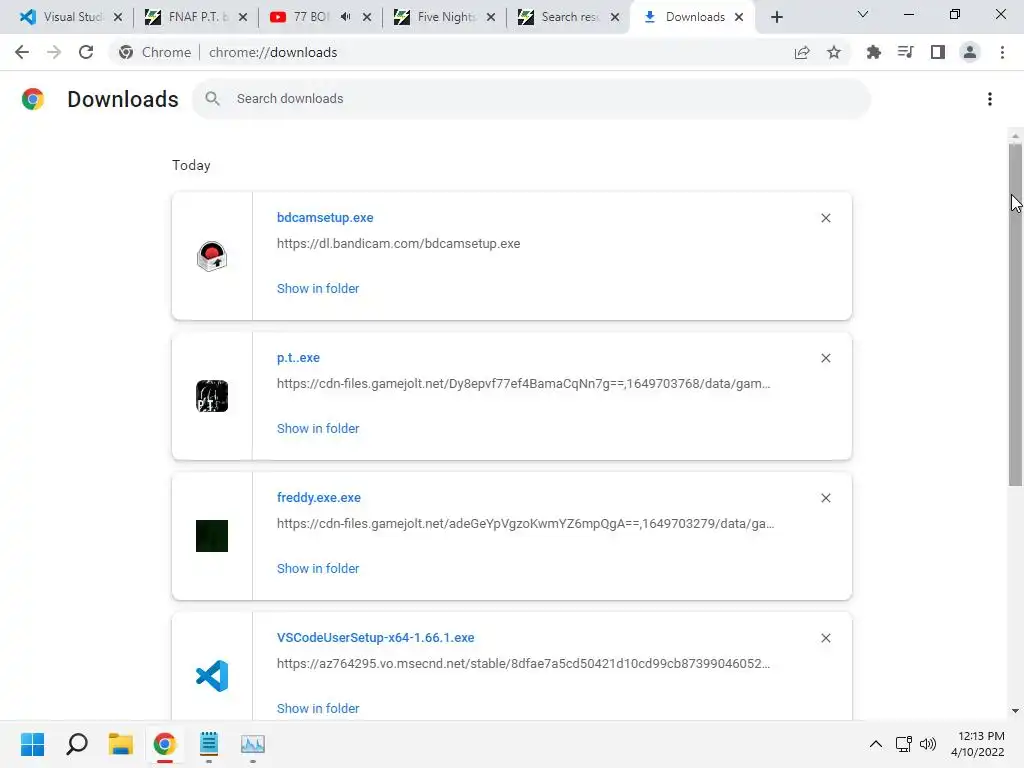Click the search magnifier icon in downloads
Screen dimensions: 1024x768
pyautogui.click(x=212, y=99)
